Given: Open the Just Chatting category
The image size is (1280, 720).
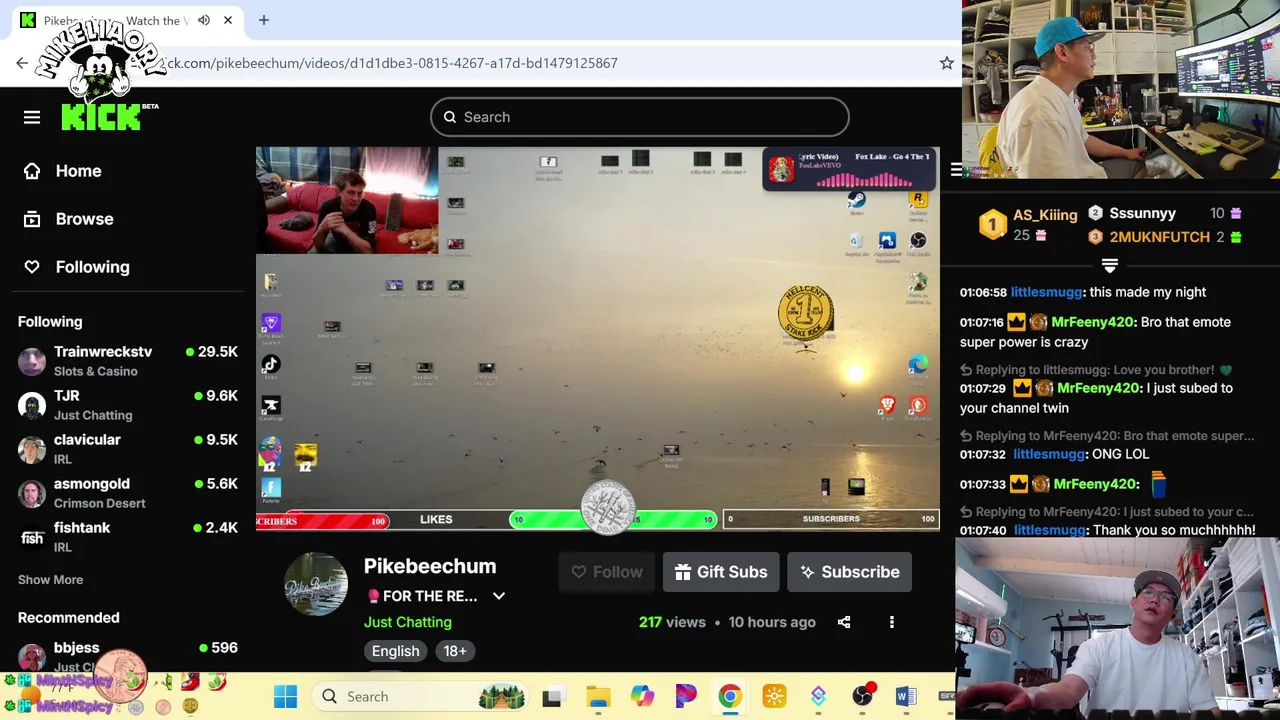Looking at the screenshot, I should (x=408, y=622).
